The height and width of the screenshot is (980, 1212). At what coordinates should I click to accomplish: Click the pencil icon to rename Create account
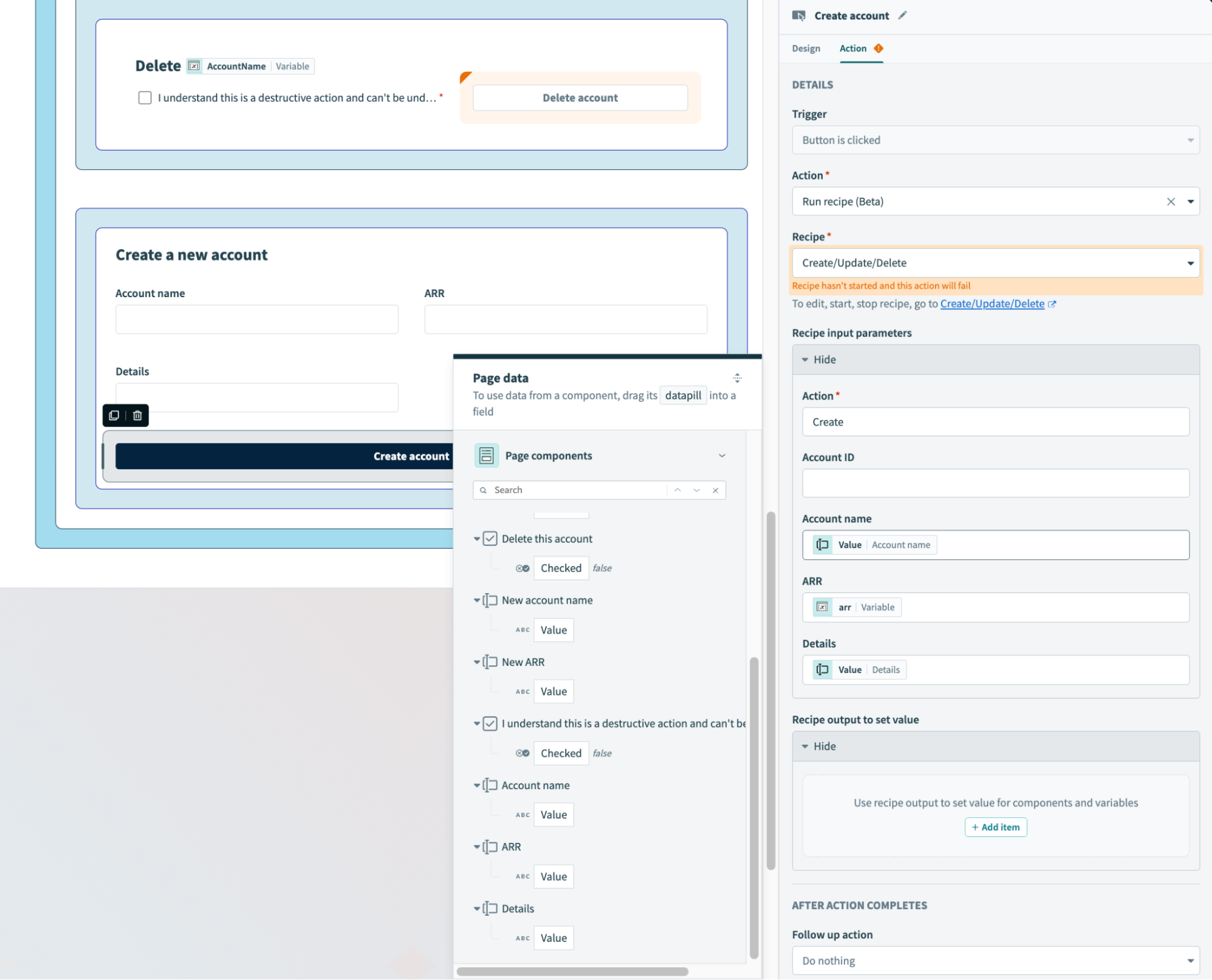[x=903, y=16]
